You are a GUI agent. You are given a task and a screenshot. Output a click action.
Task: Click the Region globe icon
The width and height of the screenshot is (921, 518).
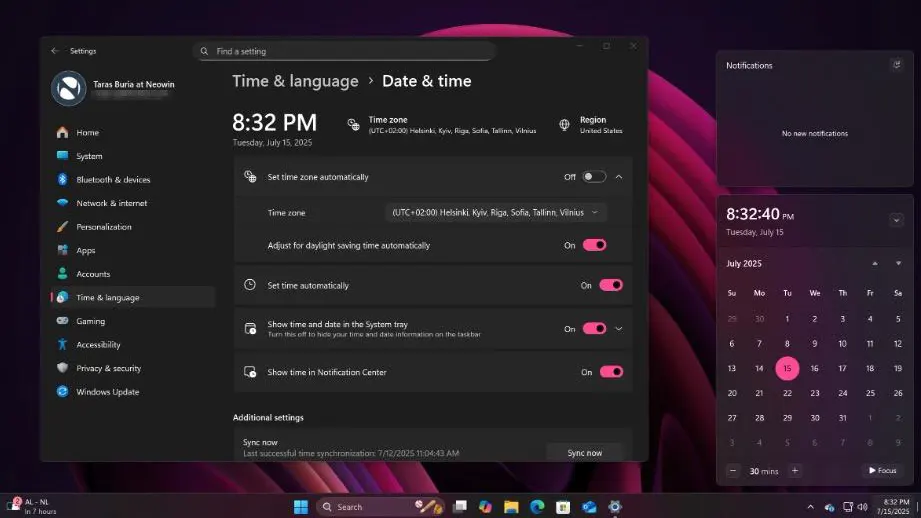click(564, 125)
